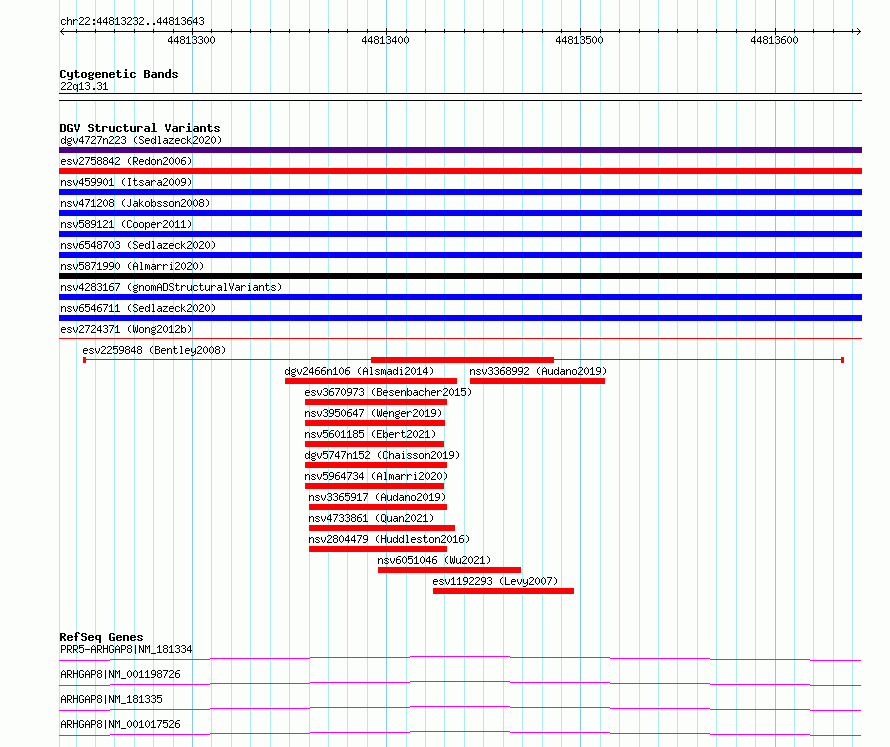This screenshot has height=747, width=890.
Task: Click the chr22:44813232..44813643 coordinate label
Action: pos(132,21)
